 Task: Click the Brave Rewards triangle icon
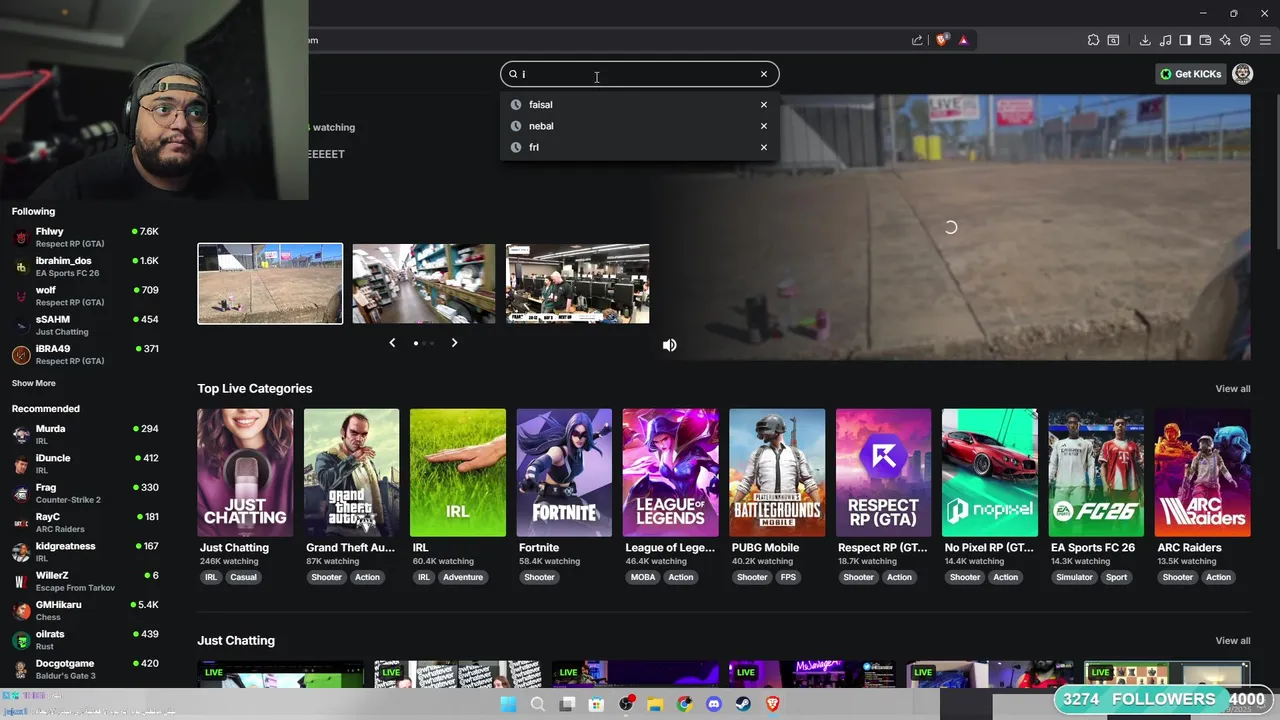coord(963,40)
